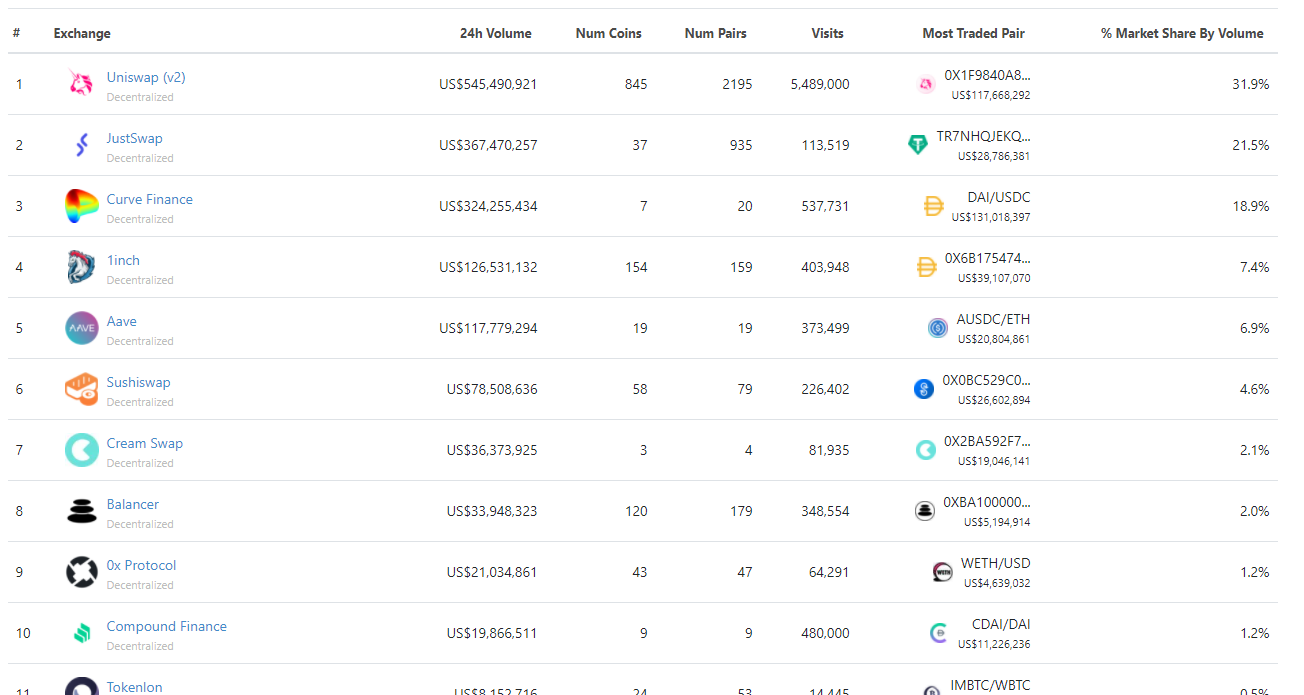1304x695 pixels.
Task: Open the Cream Swap exchange link
Action: pyautogui.click(x=145, y=443)
